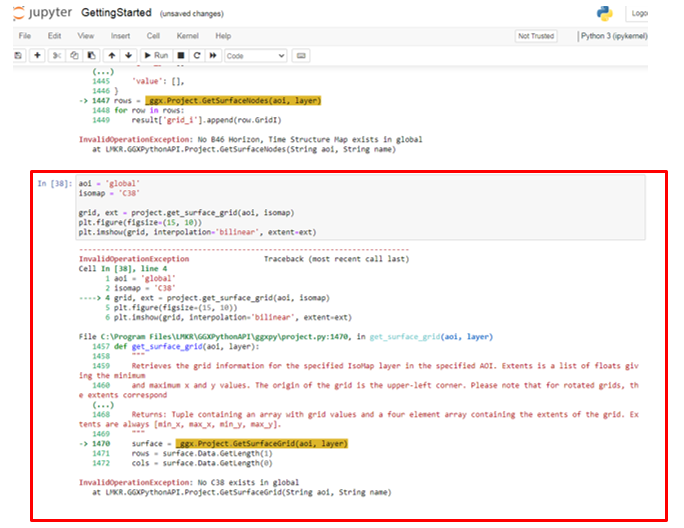The image size is (684, 528).
Task: Open the Edit menu
Action: pyautogui.click(x=55, y=36)
